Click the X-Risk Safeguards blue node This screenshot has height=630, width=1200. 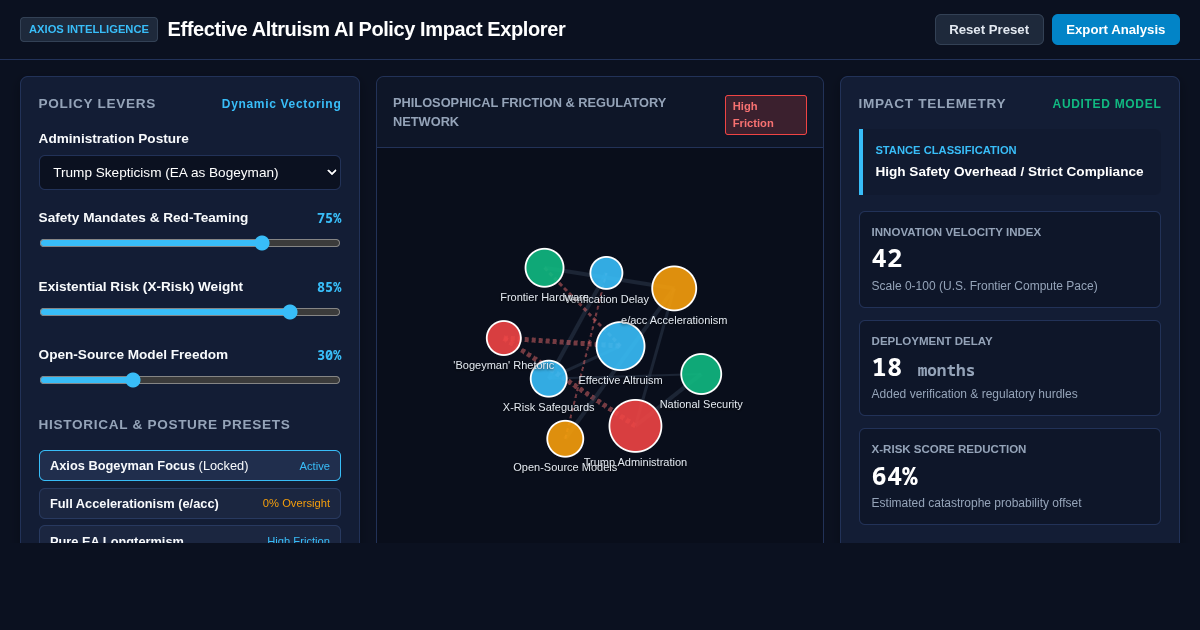tap(548, 379)
